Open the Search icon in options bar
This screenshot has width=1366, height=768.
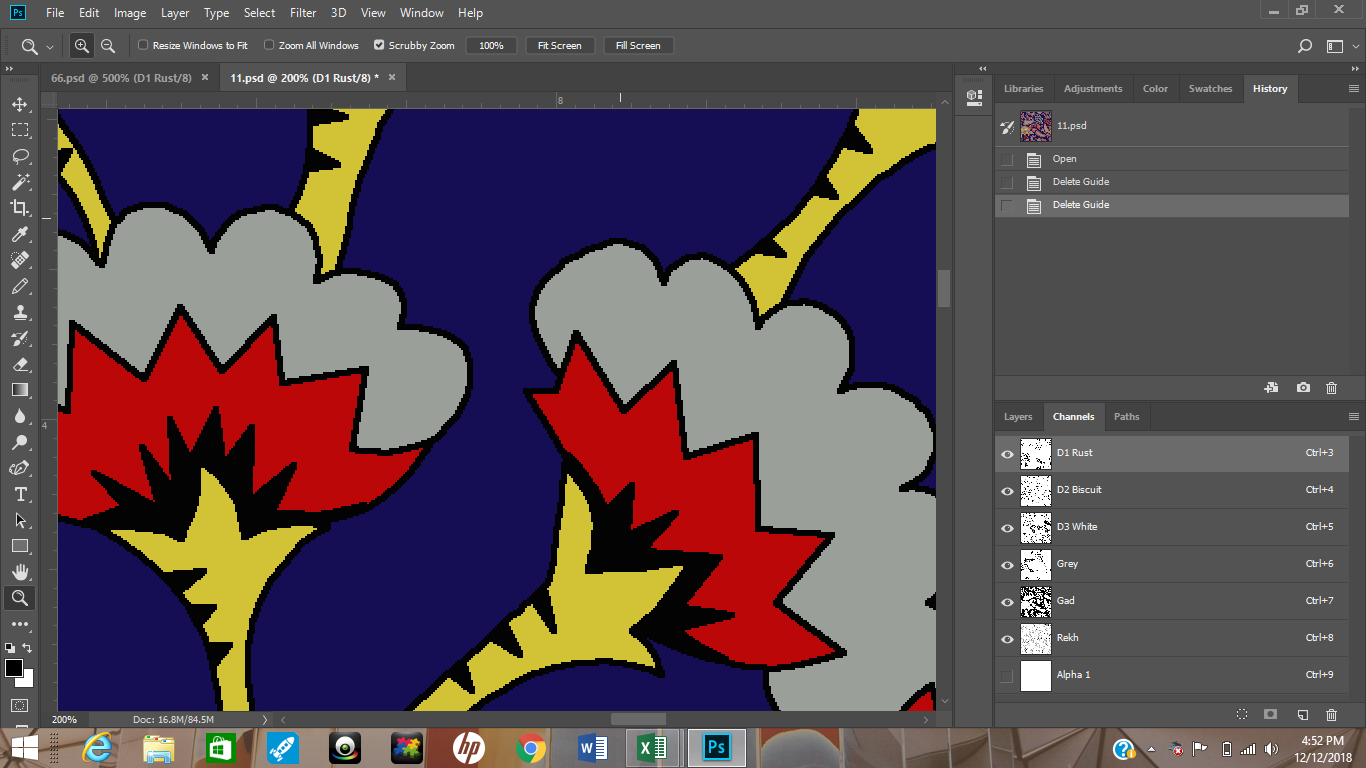pos(1305,46)
